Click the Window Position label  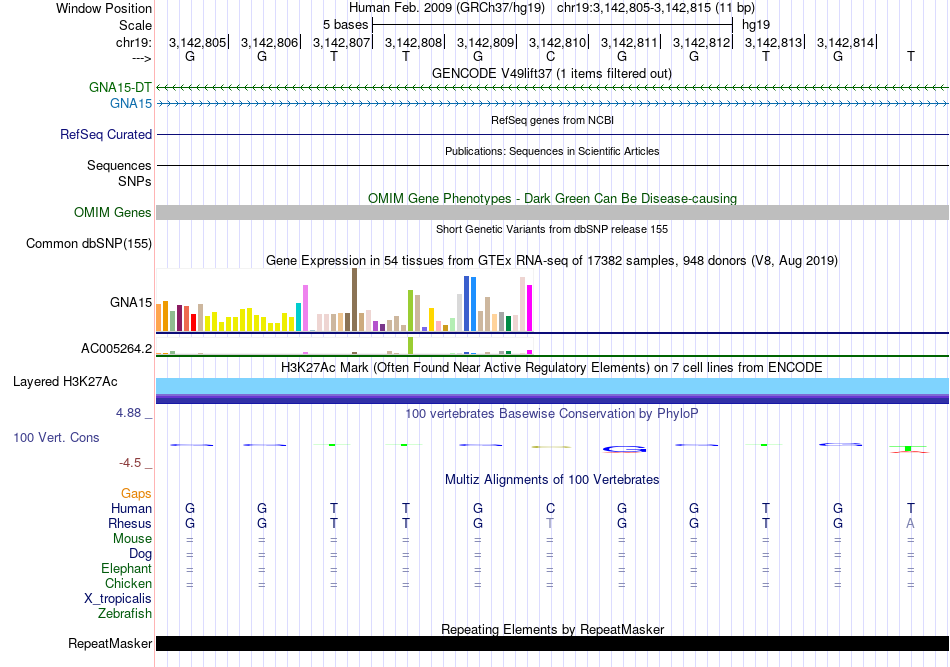click(104, 8)
